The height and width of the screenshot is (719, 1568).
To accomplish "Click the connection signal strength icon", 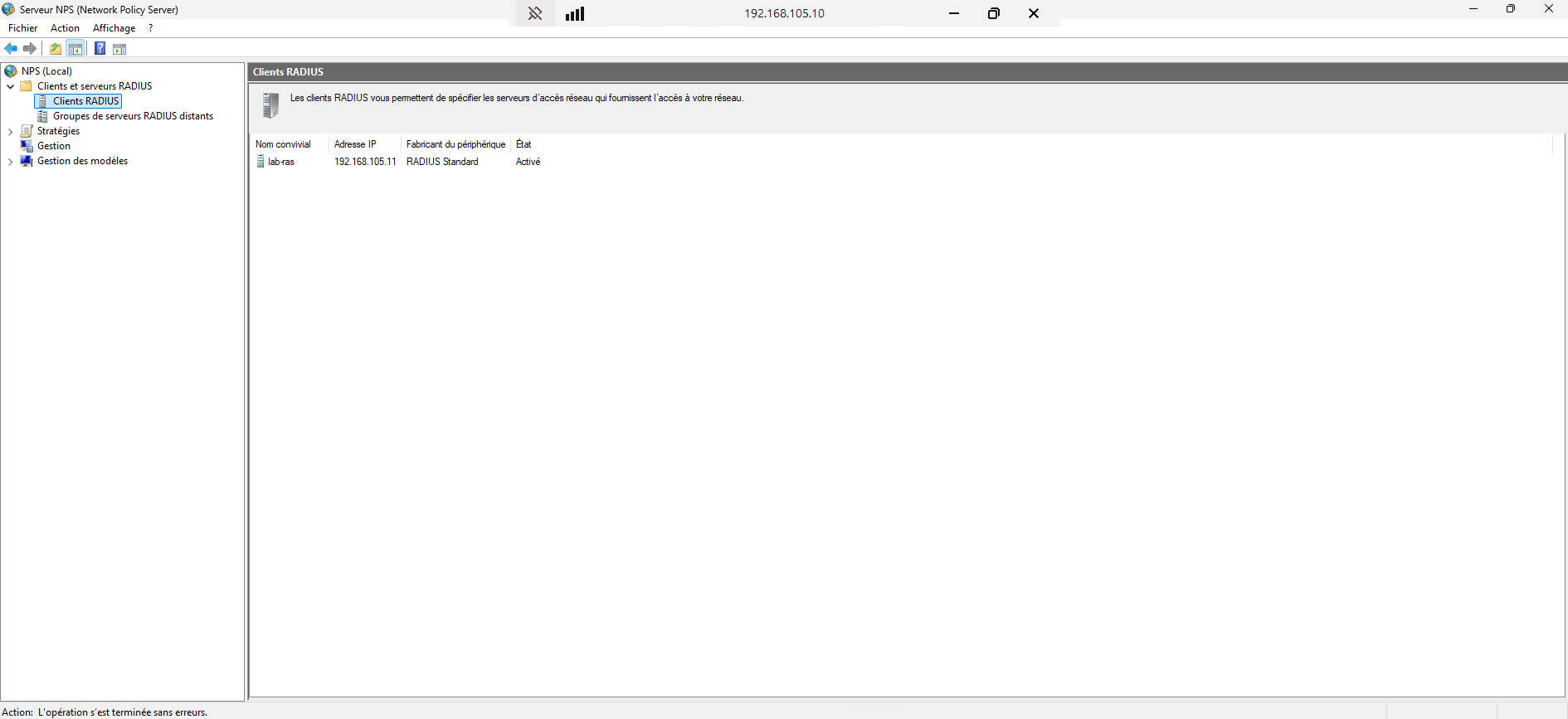I will coord(575,13).
